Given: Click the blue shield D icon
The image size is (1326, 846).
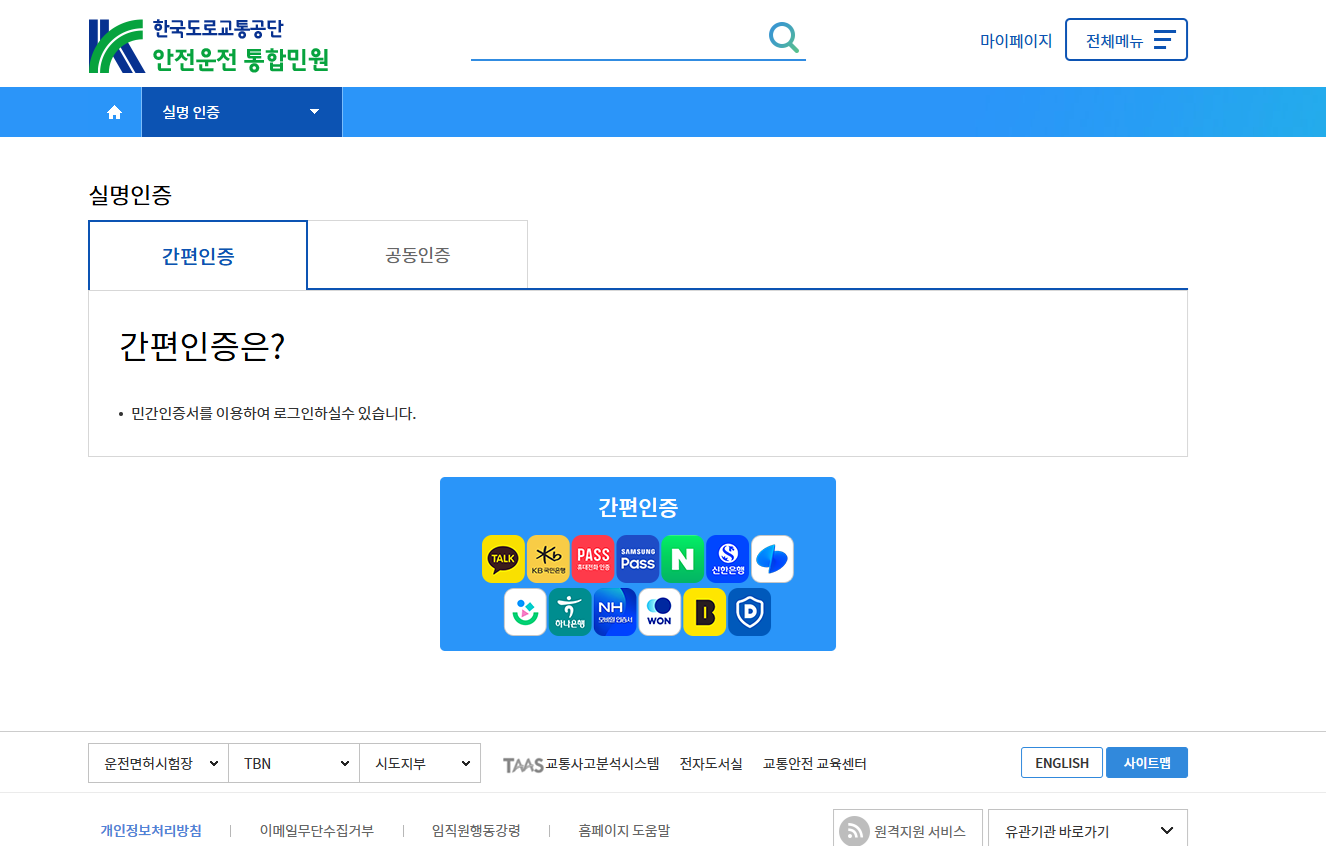Looking at the screenshot, I should [x=749, y=612].
